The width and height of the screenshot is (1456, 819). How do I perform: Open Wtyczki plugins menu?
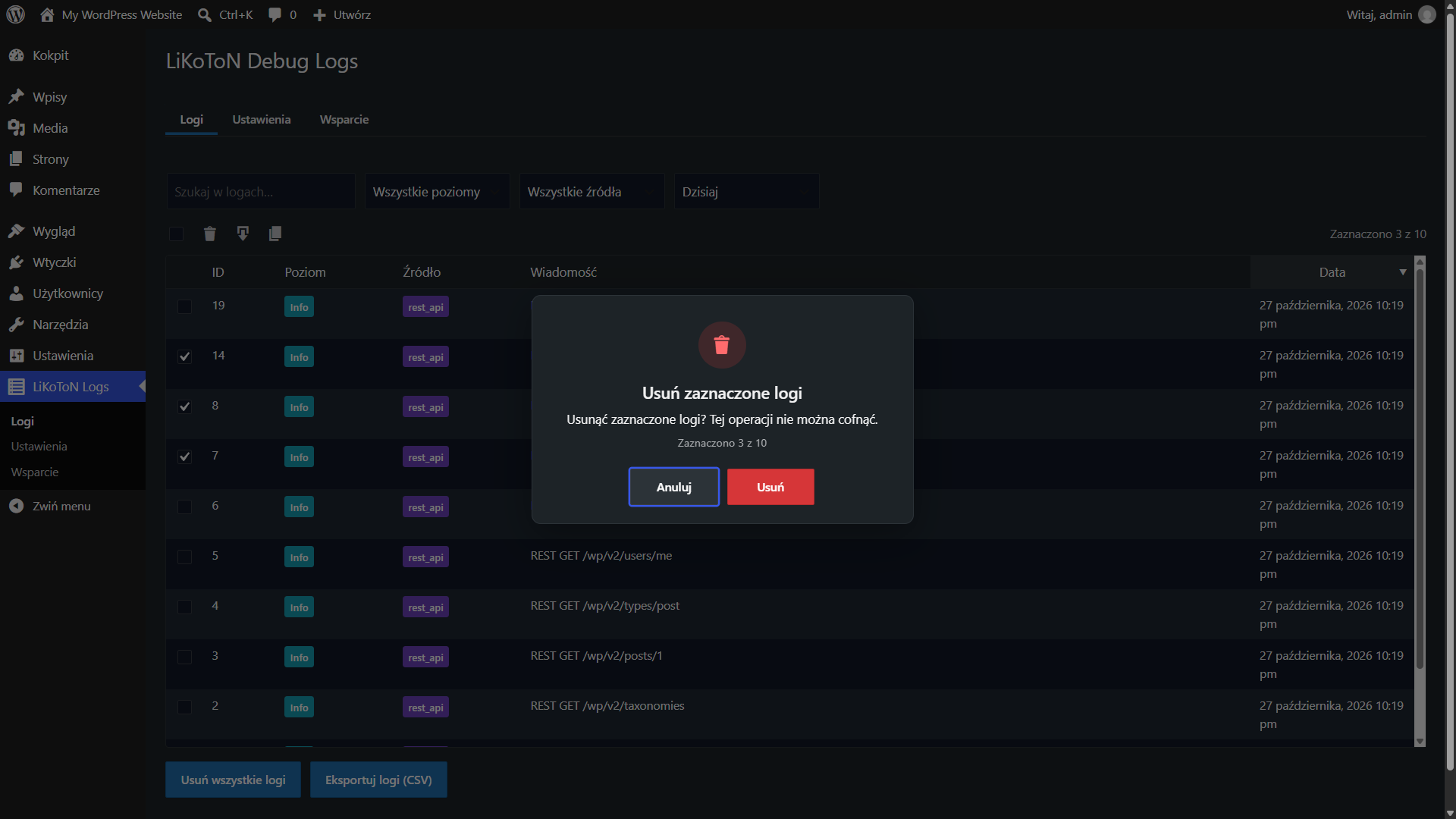(x=73, y=262)
